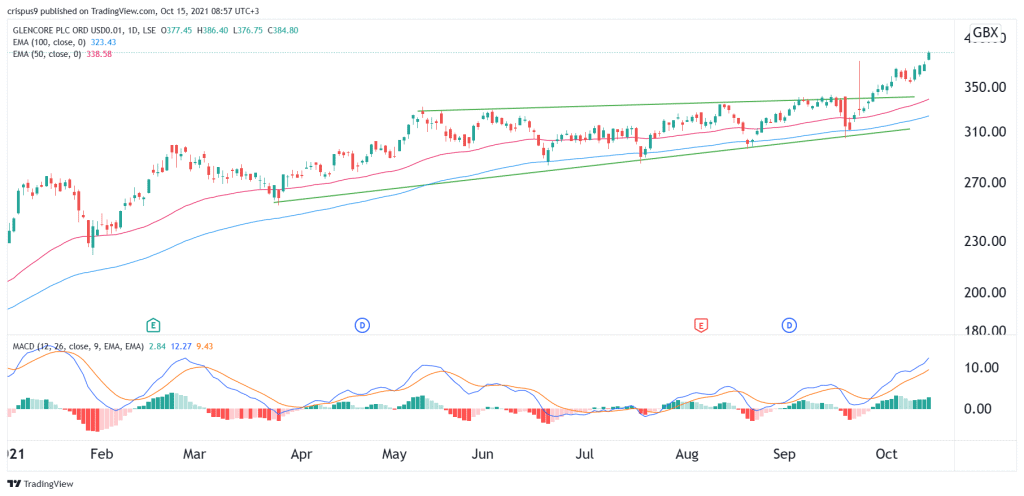Click the 180.00 price axis label
The height and width of the screenshot is (496, 1024).
click(x=987, y=330)
